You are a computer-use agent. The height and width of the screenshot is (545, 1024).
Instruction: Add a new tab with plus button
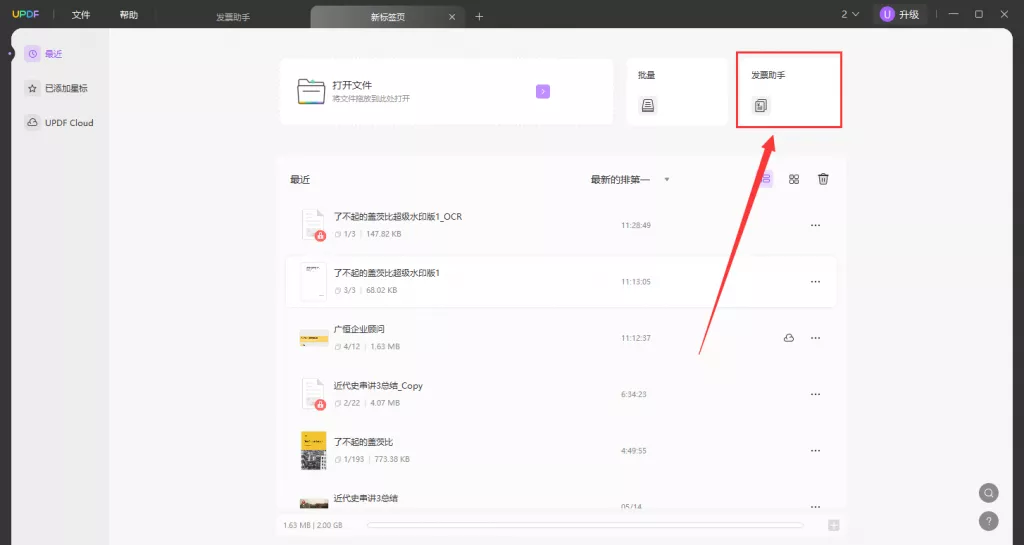[479, 17]
